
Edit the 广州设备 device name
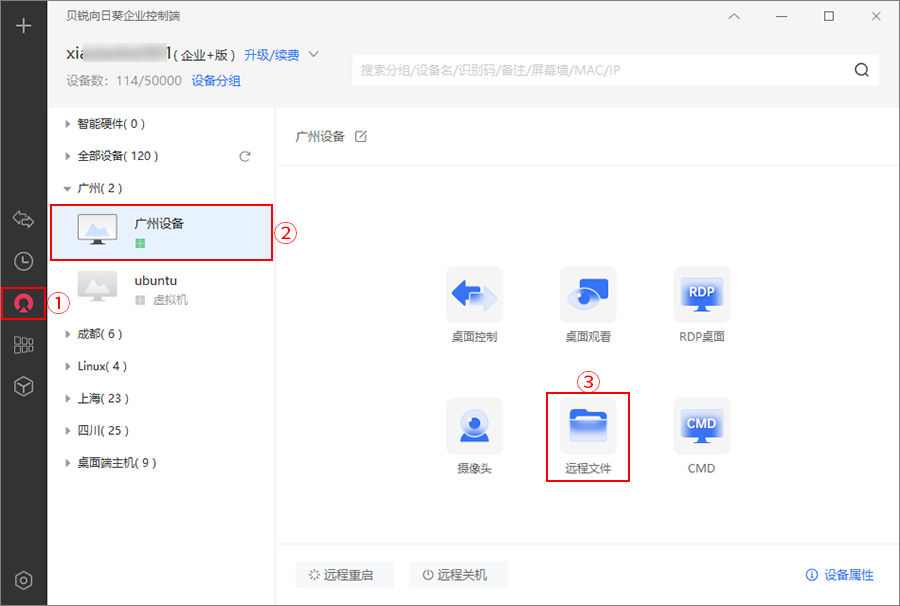tap(361, 136)
